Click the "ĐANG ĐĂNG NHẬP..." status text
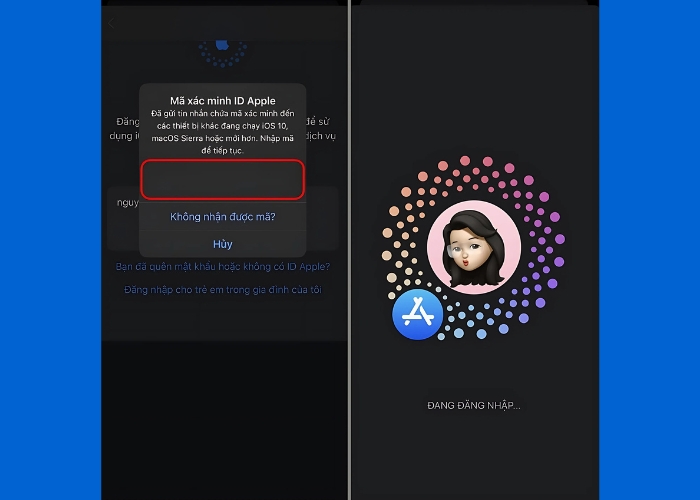Screen dimensions: 700x500 tap(474, 405)
